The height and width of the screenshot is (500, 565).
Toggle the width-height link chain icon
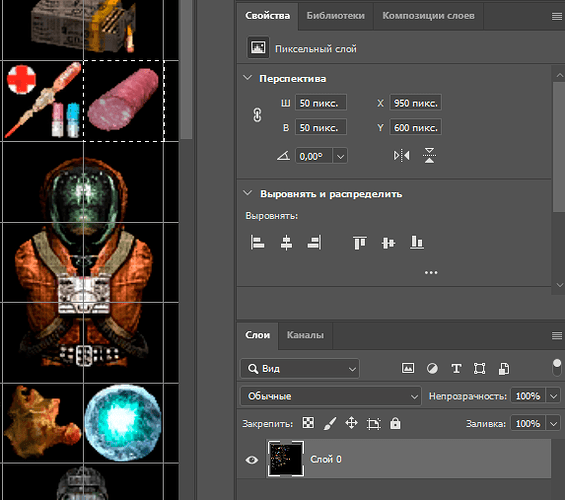click(257, 115)
